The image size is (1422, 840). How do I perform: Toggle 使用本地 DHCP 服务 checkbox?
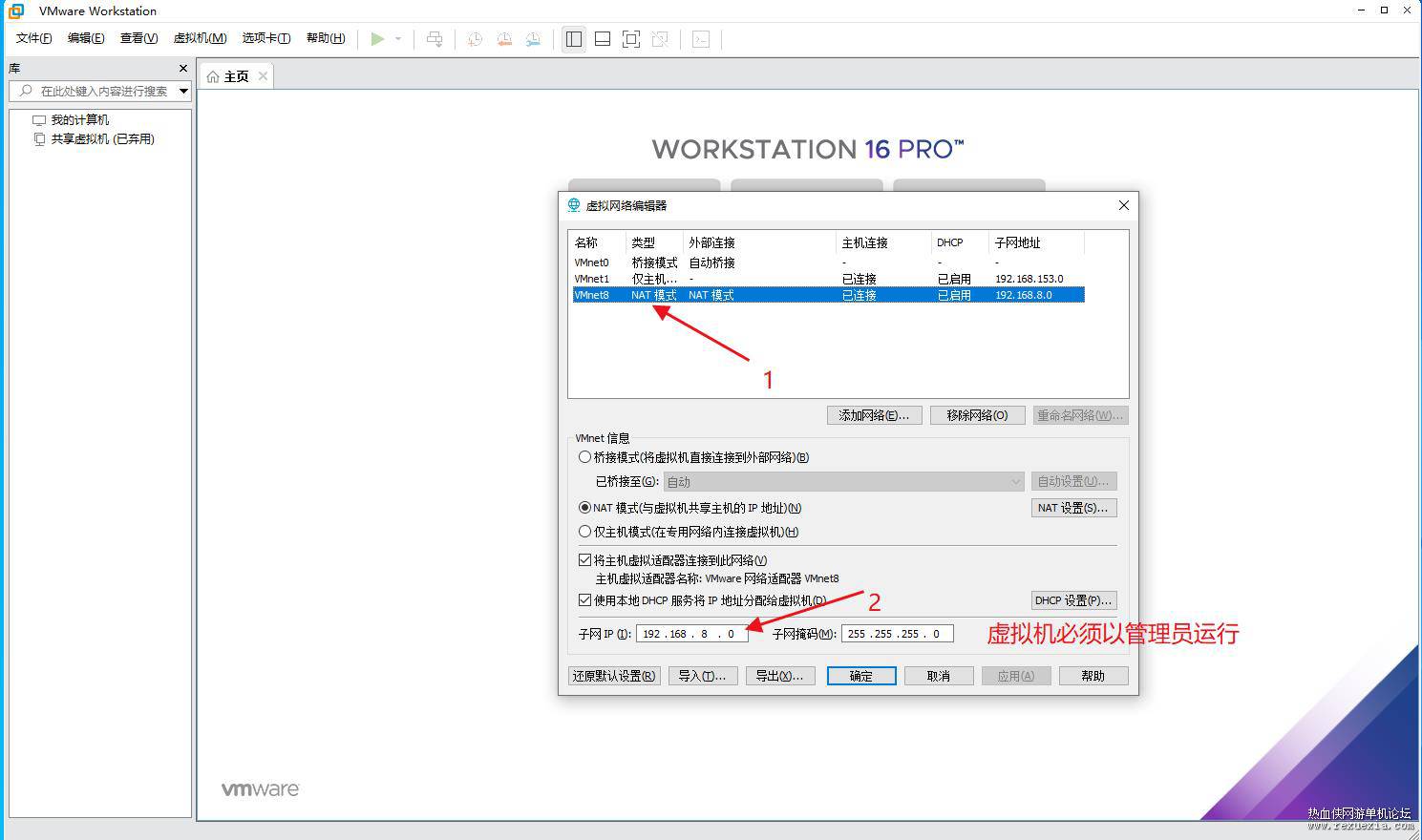pyautogui.click(x=584, y=600)
